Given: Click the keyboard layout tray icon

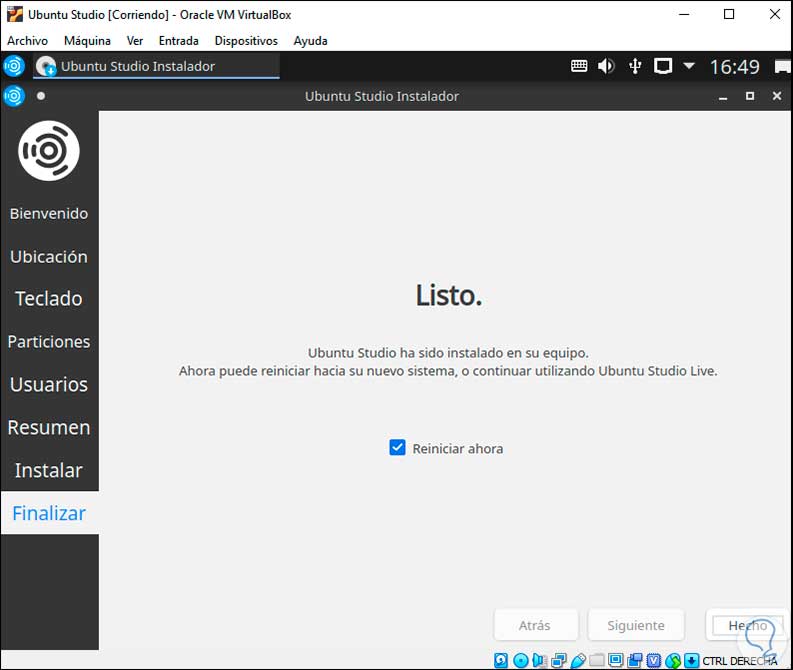Looking at the screenshot, I should coord(579,66).
